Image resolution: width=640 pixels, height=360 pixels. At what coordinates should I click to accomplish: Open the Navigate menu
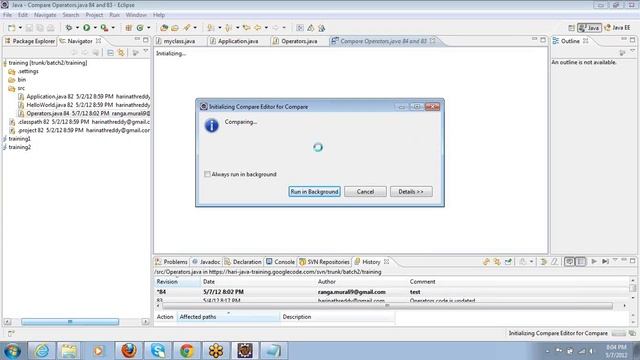click(45, 15)
